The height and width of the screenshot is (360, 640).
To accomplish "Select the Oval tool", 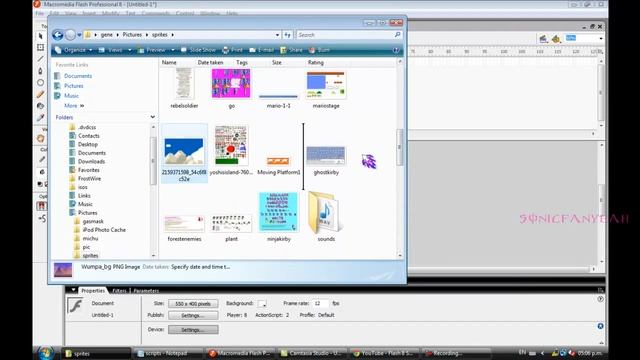I will [x=40, y=82].
